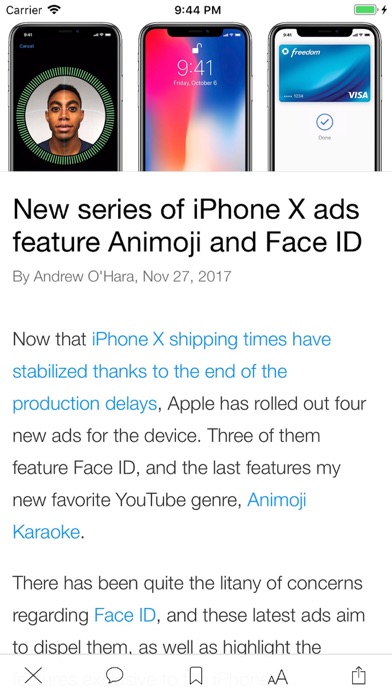Image resolution: width=392 pixels, height=696 pixels.
Task: Follow the Face ID link
Action: coord(125,615)
